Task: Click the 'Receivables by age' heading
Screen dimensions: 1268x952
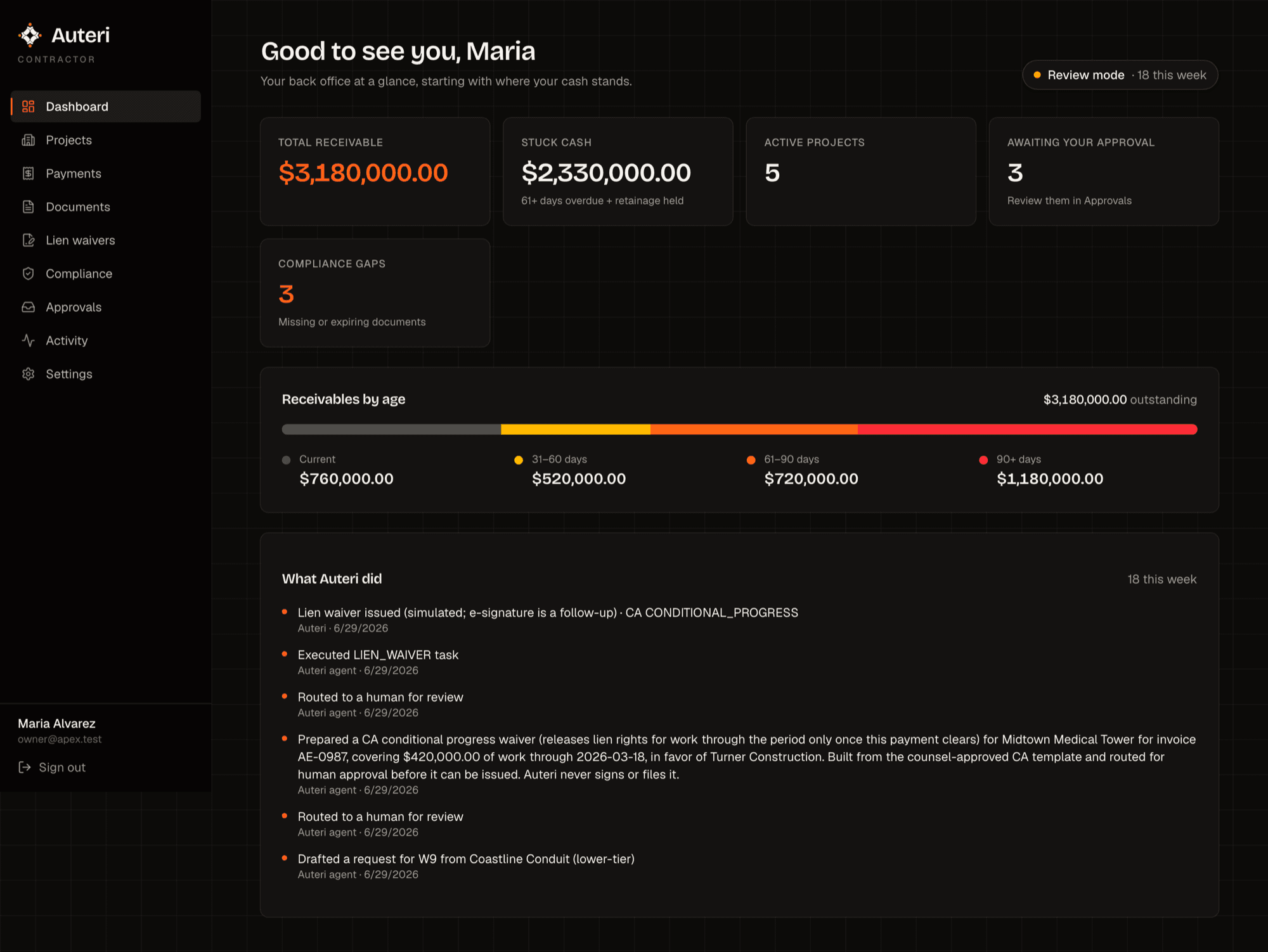Action: click(x=343, y=399)
